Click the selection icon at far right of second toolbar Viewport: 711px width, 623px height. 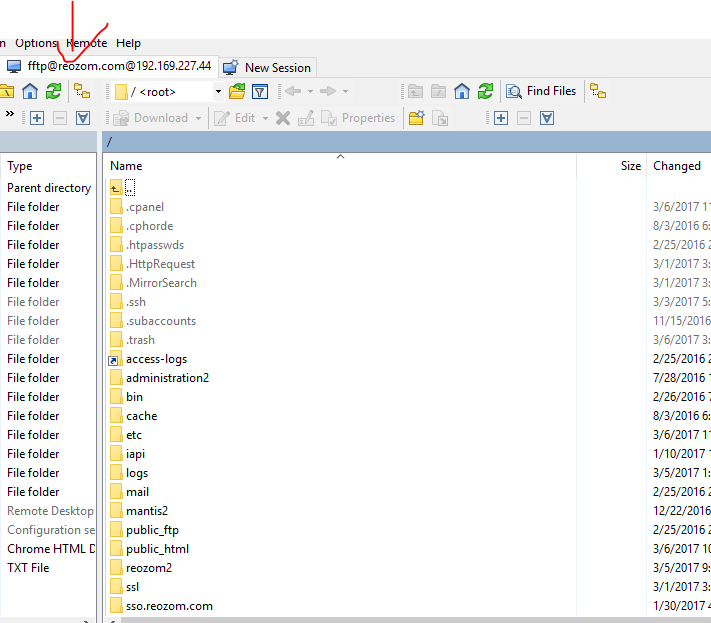pyautogui.click(x=547, y=118)
